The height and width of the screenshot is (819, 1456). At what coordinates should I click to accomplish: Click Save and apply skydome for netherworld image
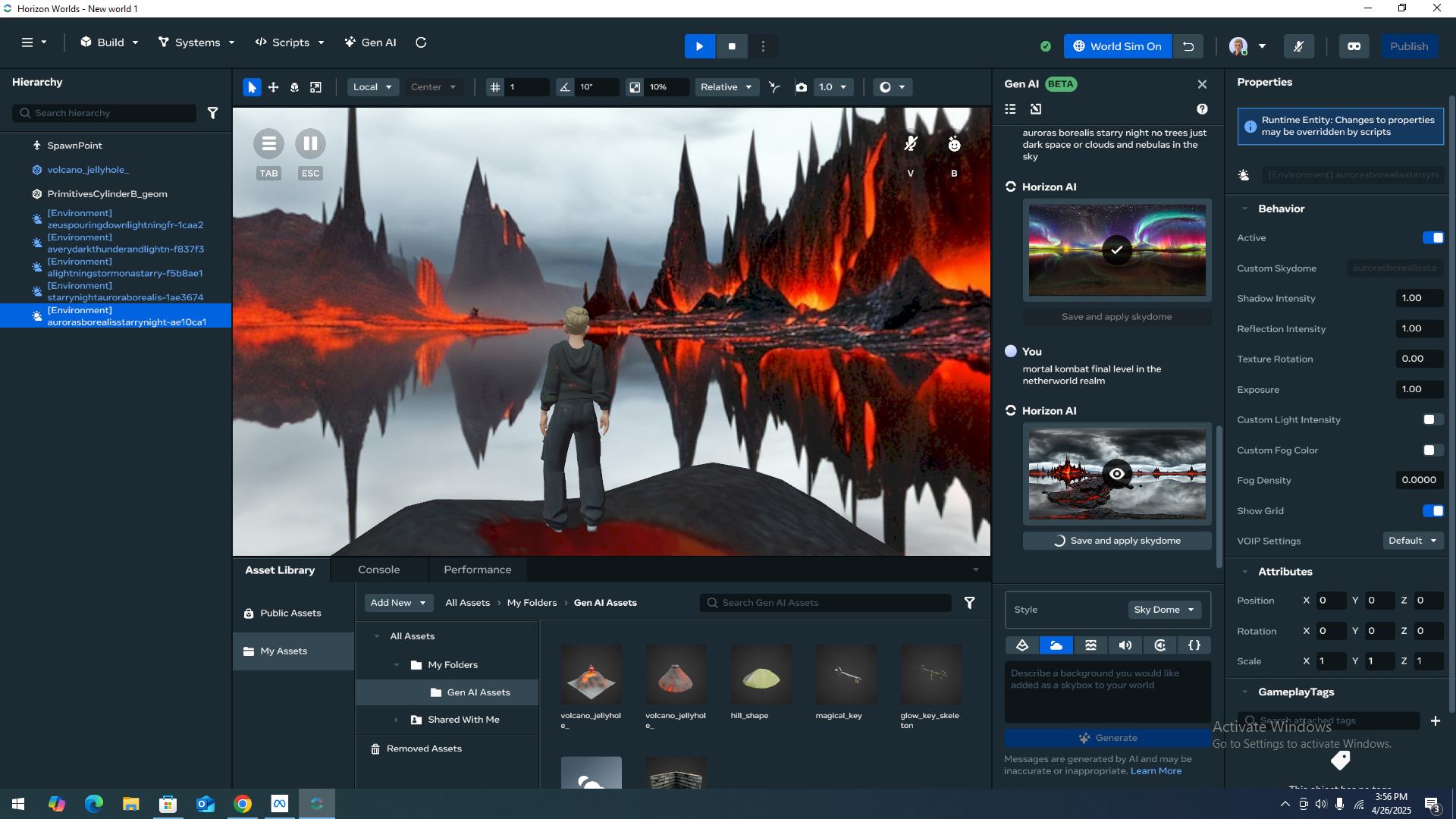(1117, 541)
